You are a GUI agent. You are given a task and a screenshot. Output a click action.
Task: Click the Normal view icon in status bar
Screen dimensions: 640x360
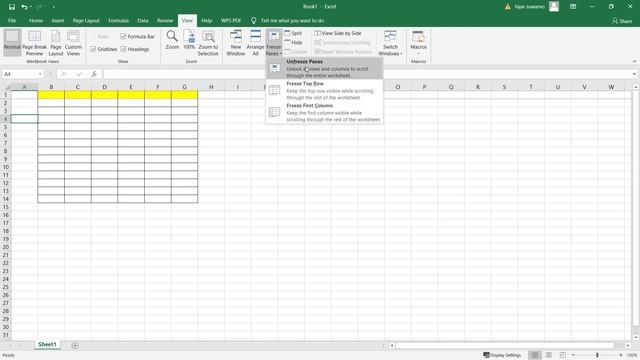[534, 355]
